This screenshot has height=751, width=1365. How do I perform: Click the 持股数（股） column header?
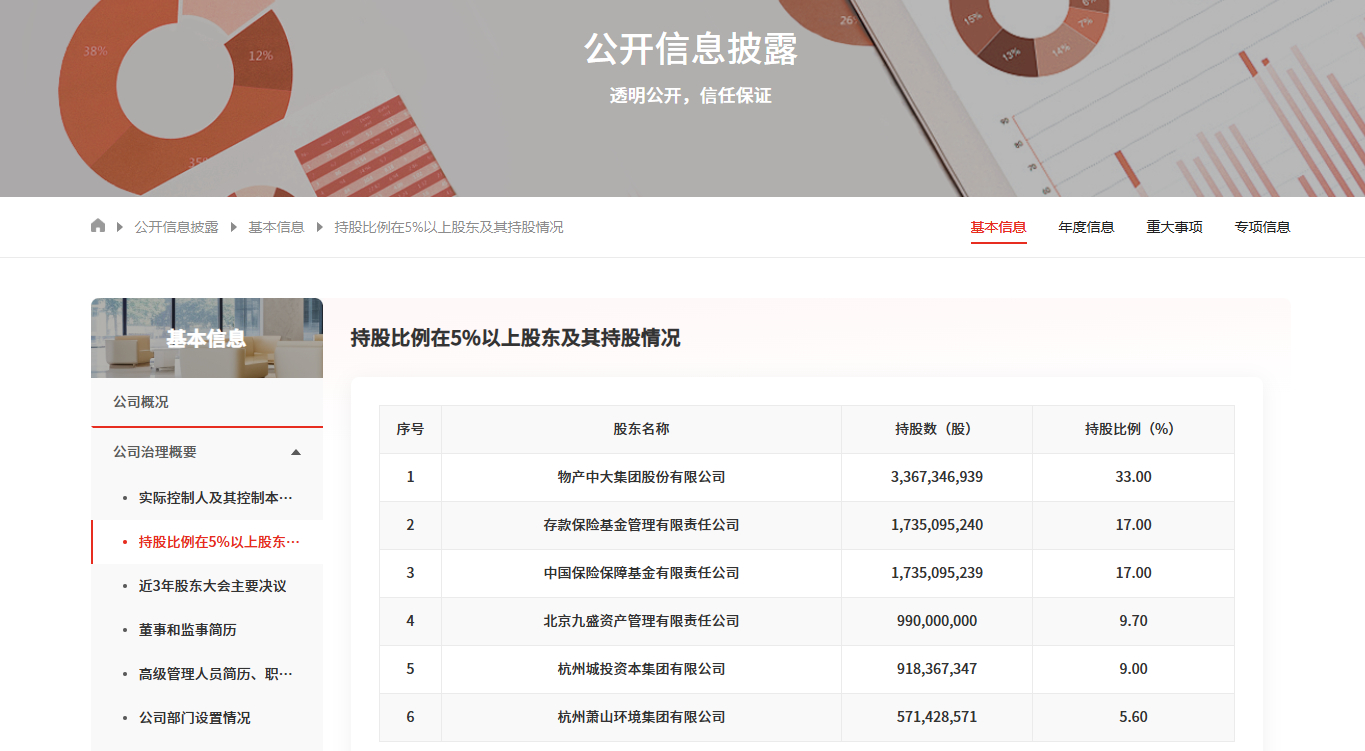(937, 429)
